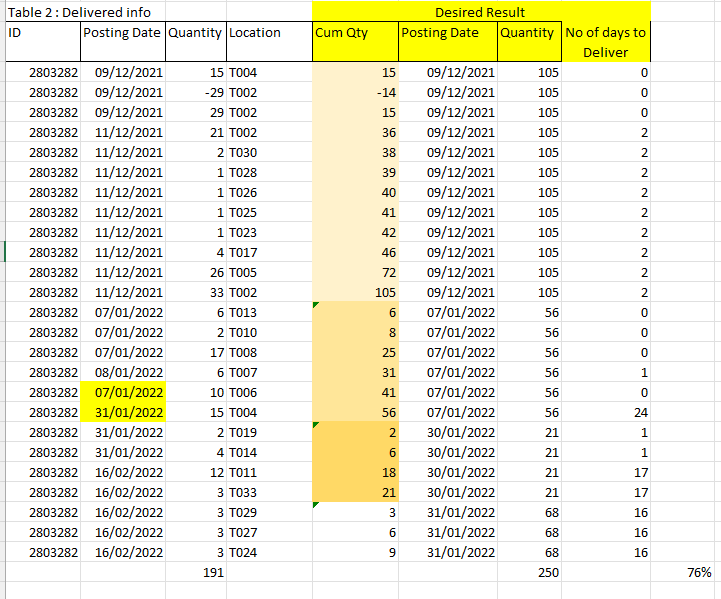The image size is (721, 599).
Task: Select Location cell 'T017'
Action: [x=269, y=252]
